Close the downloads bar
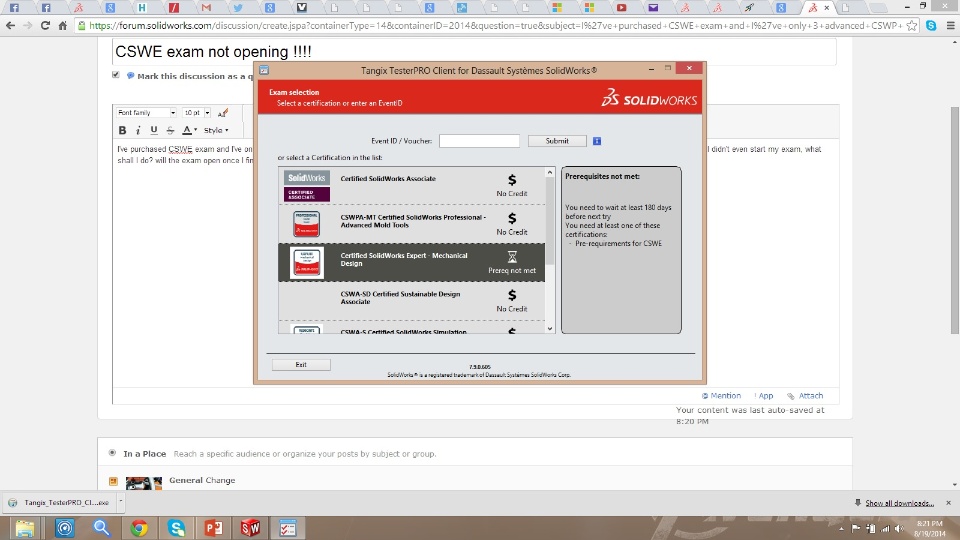Image resolution: width=960 pixels, height=540 pixels. 948,503
